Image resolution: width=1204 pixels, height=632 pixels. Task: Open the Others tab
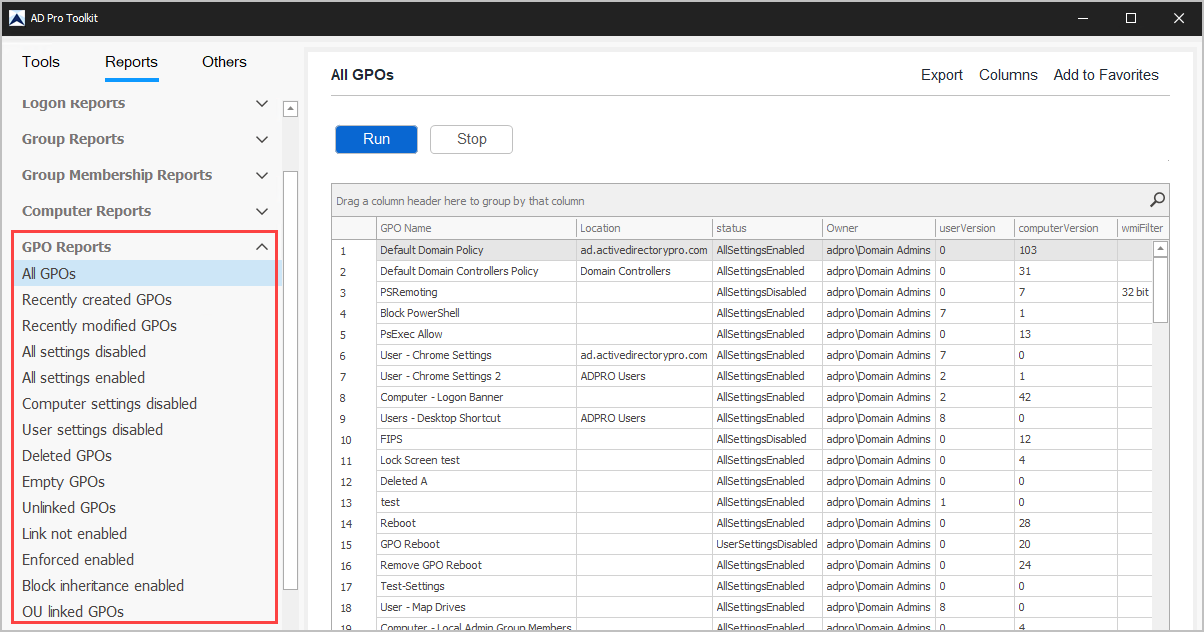coord(223,62)
